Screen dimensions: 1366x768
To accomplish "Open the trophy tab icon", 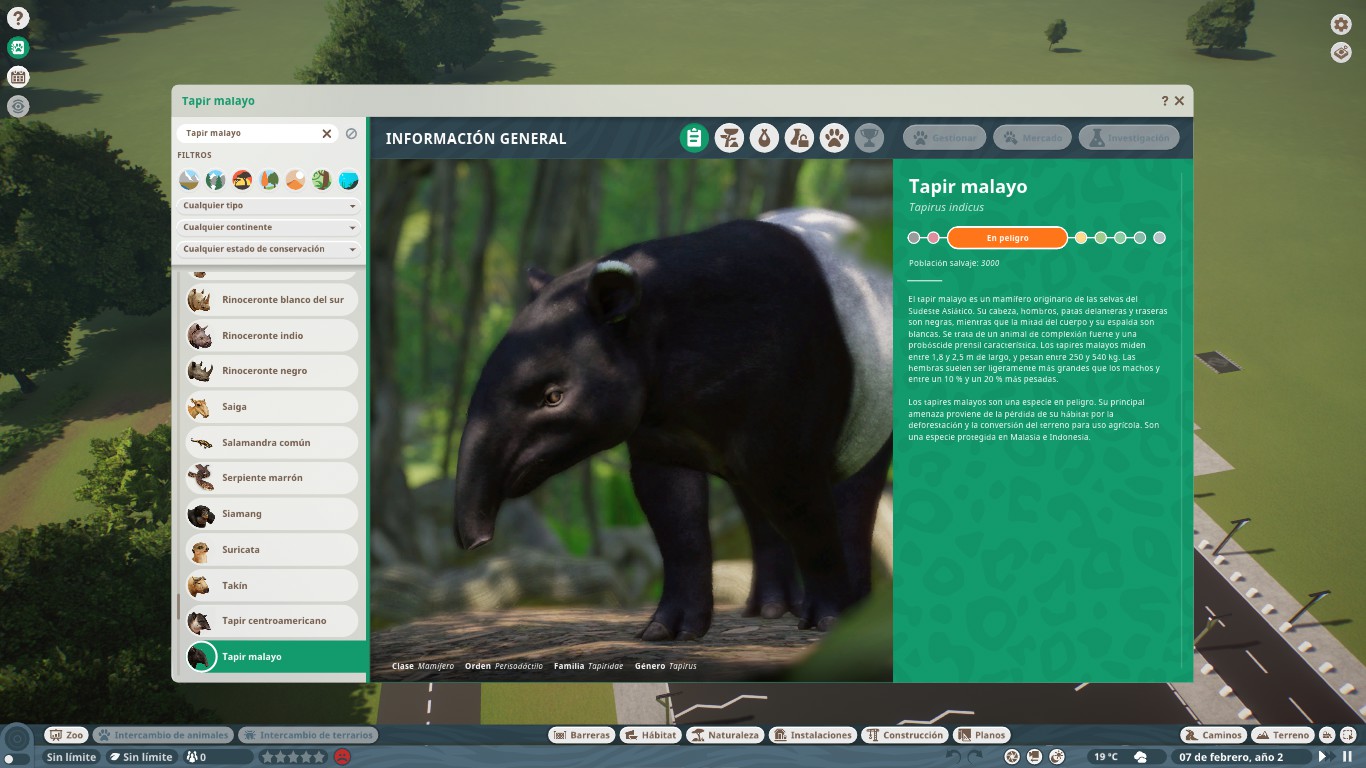I will click(869, 138).
